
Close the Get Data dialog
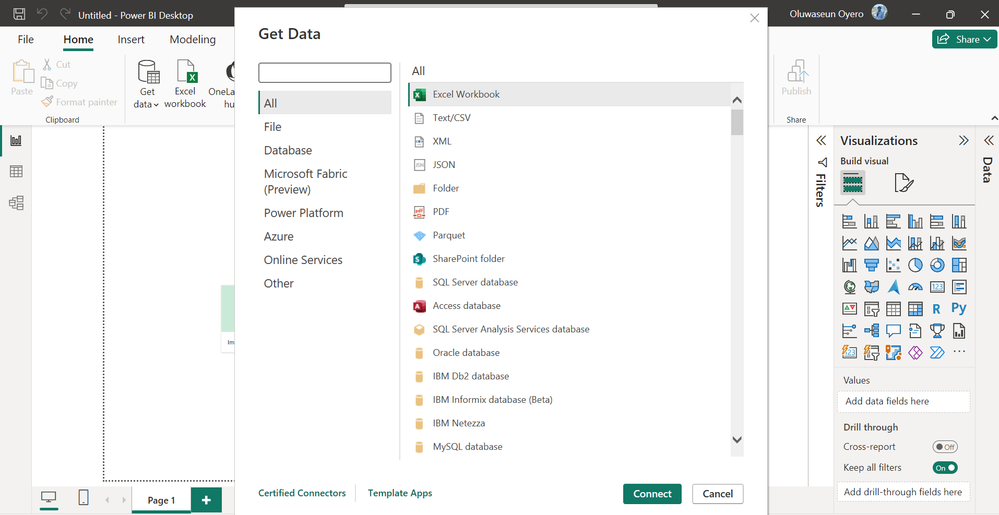[x=755, y=18]
